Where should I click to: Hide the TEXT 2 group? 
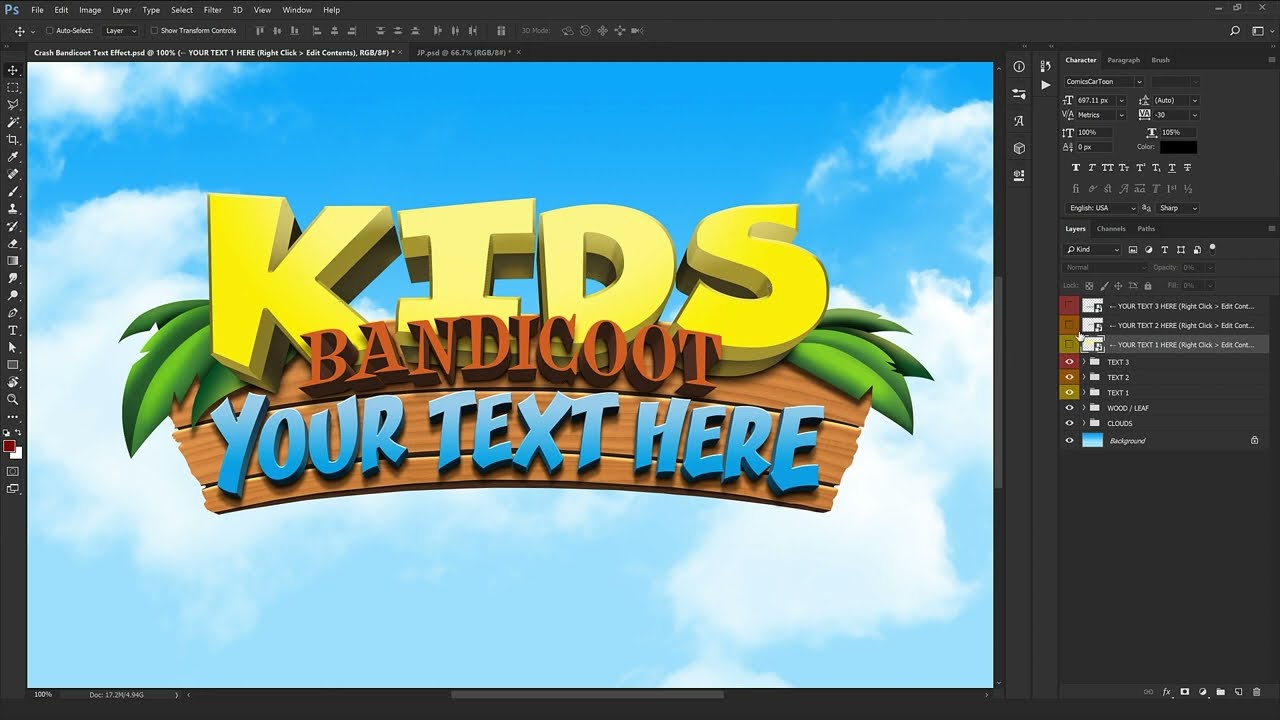tap(1069, 377)
